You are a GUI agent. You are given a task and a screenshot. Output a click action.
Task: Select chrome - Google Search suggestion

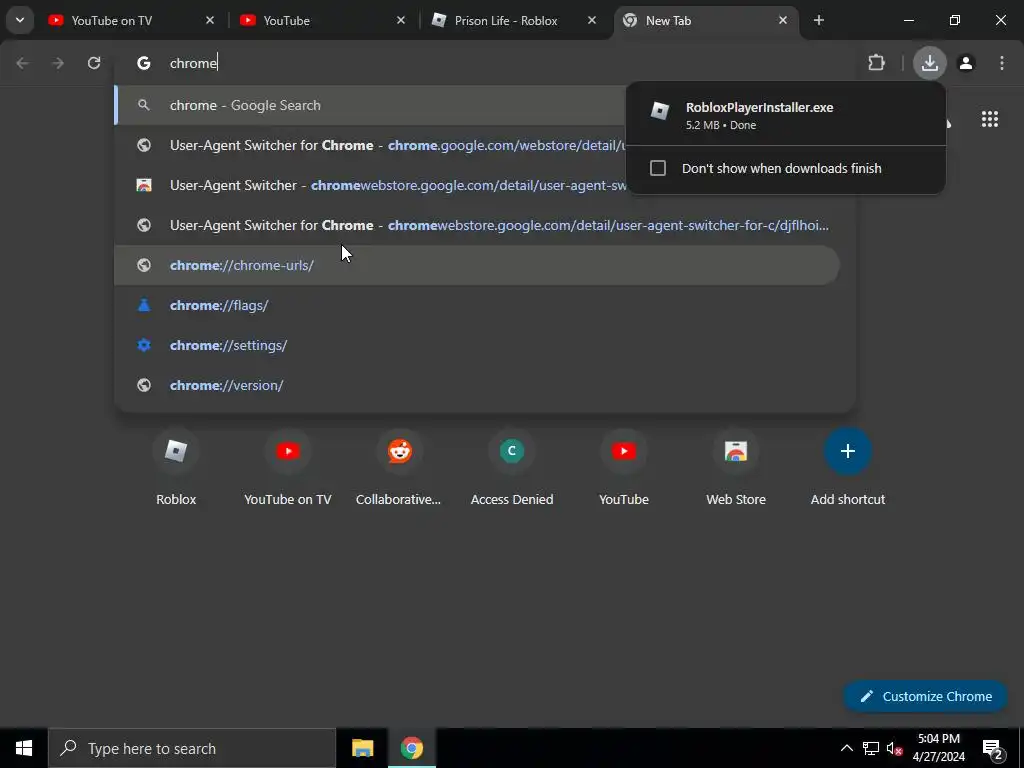(x=370, y=105)
